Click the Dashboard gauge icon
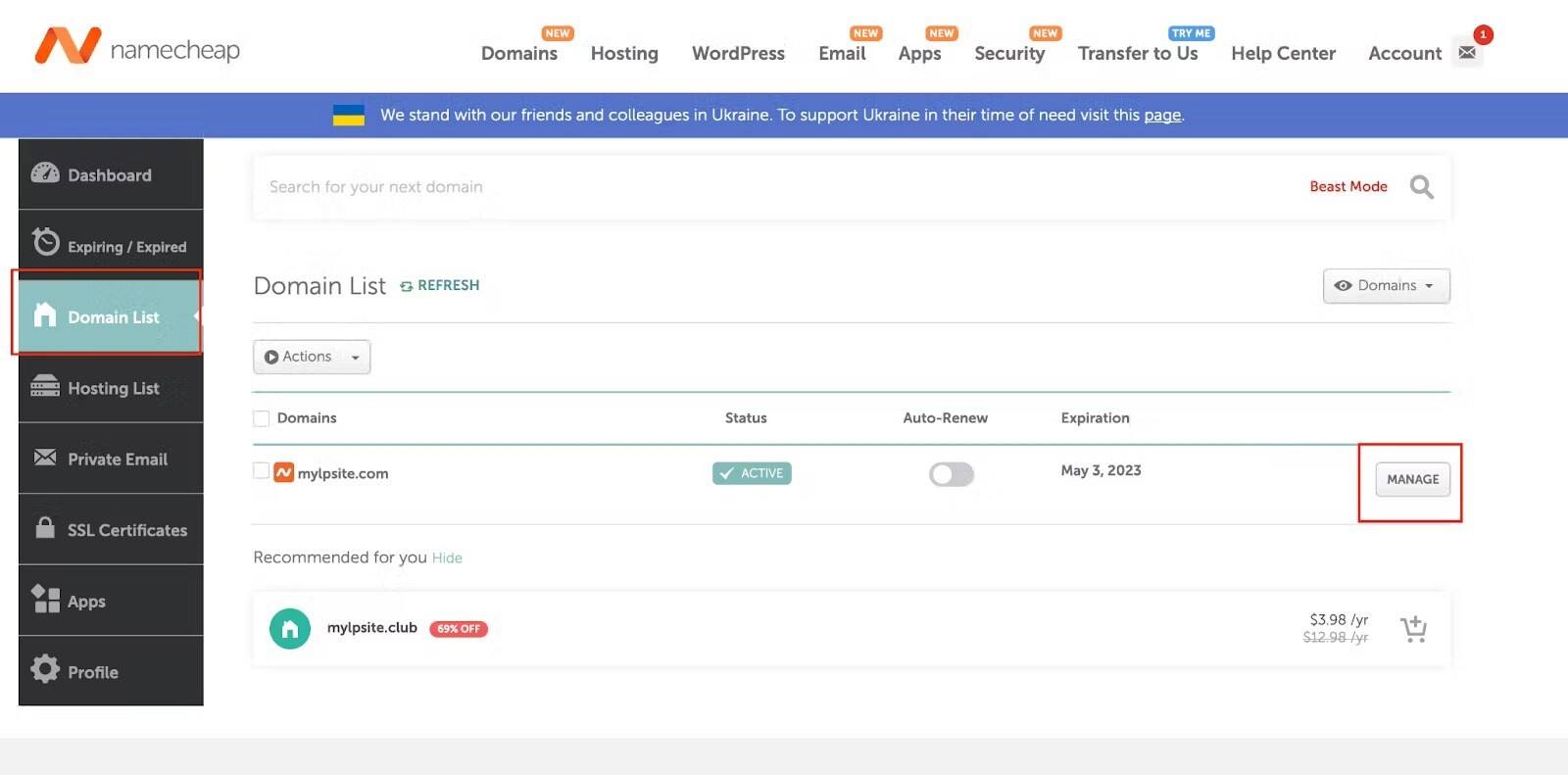1568x775 pixels. point(45,174)
